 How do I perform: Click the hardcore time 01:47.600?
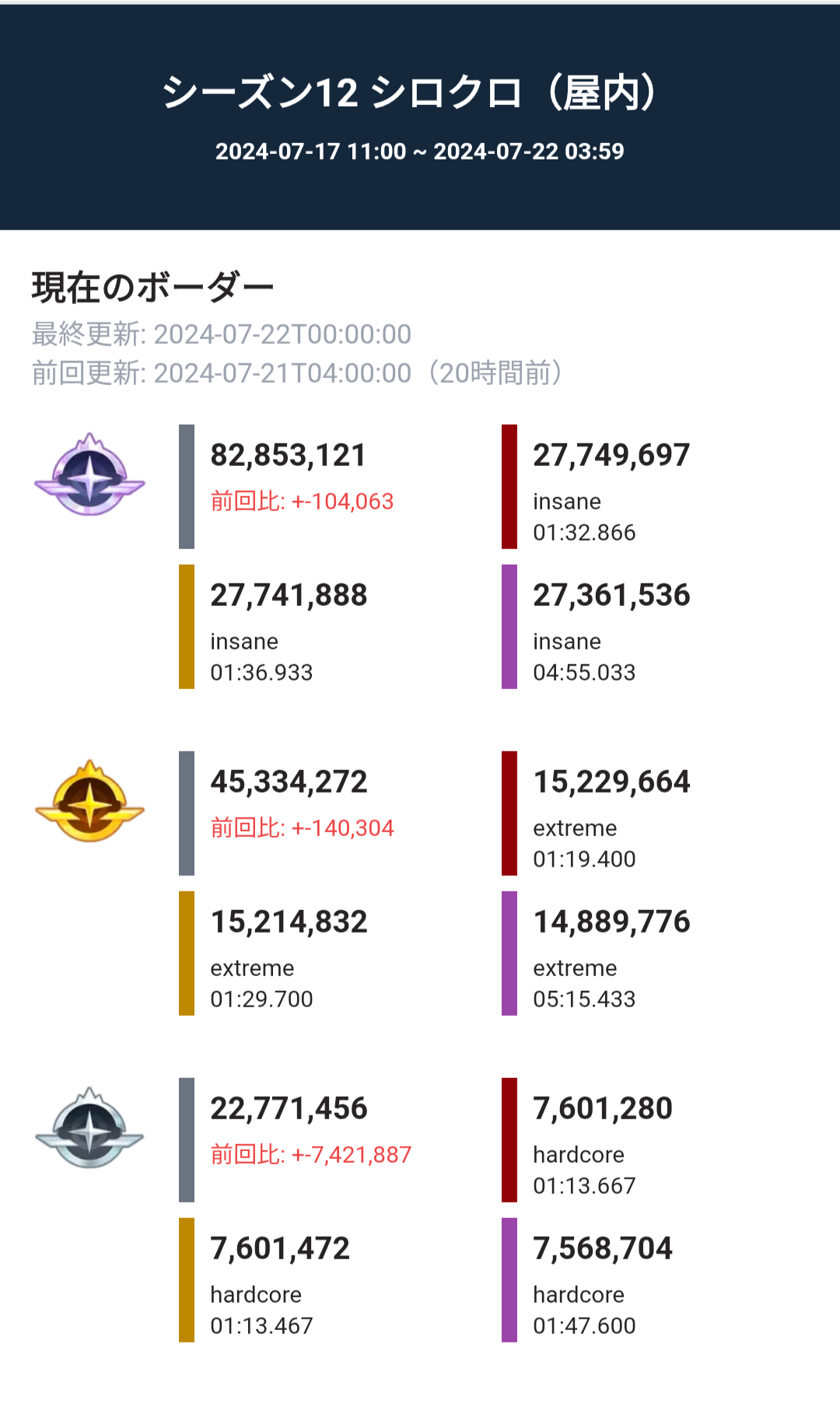click(x=584, y=1326)
